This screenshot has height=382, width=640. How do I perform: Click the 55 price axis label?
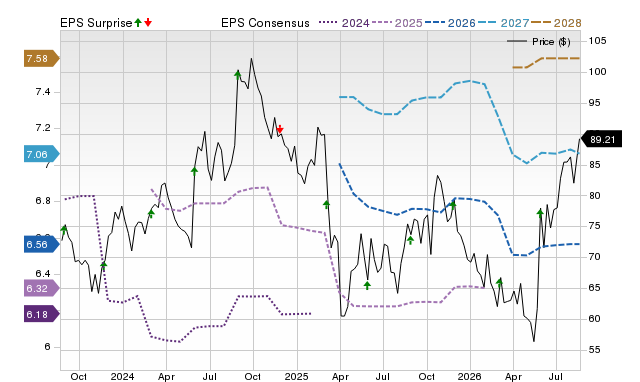(595, 350)
